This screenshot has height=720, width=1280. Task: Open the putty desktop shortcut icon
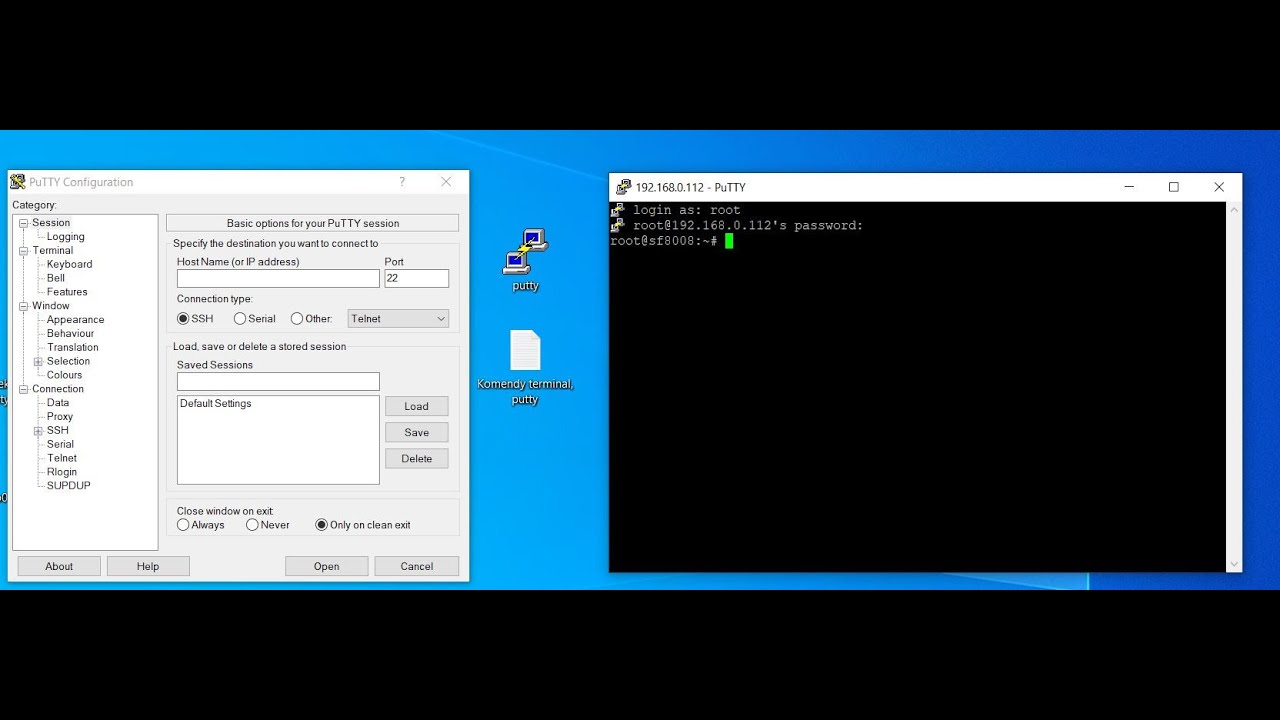click(525, 251)
